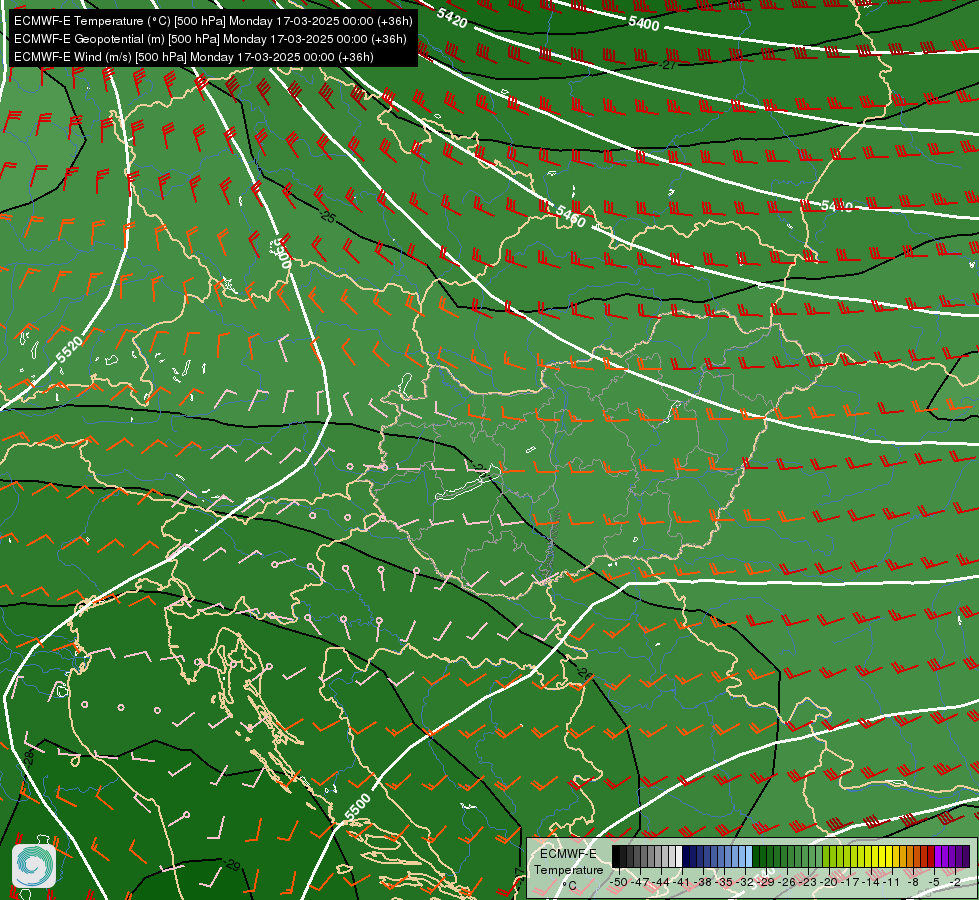Viewport: 979px width, 900px height.
Task: Click the -41 legend scale value
Action: tap(682, 882)
